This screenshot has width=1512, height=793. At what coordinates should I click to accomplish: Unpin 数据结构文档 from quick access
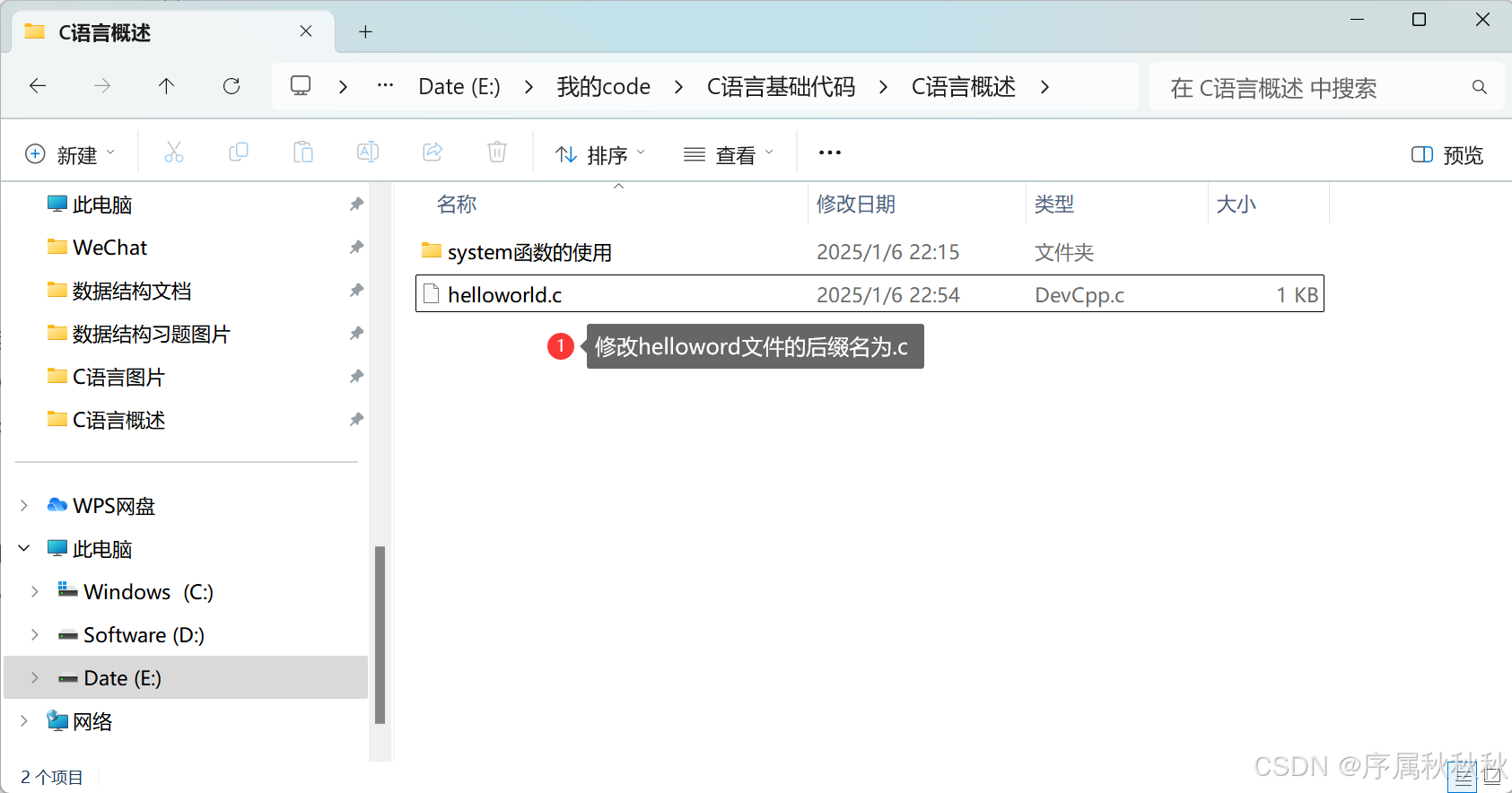coord(356,291)
